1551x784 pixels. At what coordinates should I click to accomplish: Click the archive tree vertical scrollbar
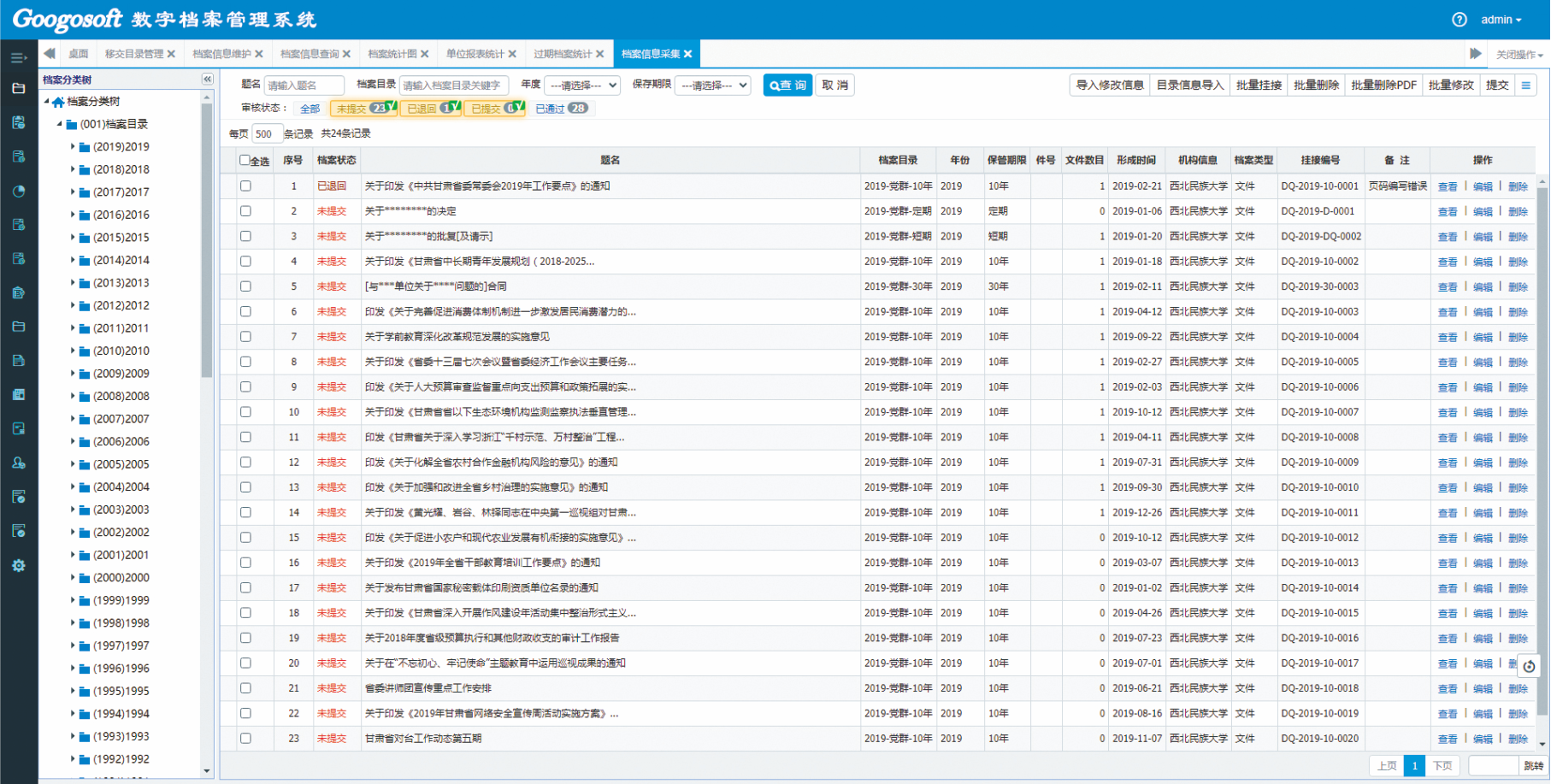[206, 239]
